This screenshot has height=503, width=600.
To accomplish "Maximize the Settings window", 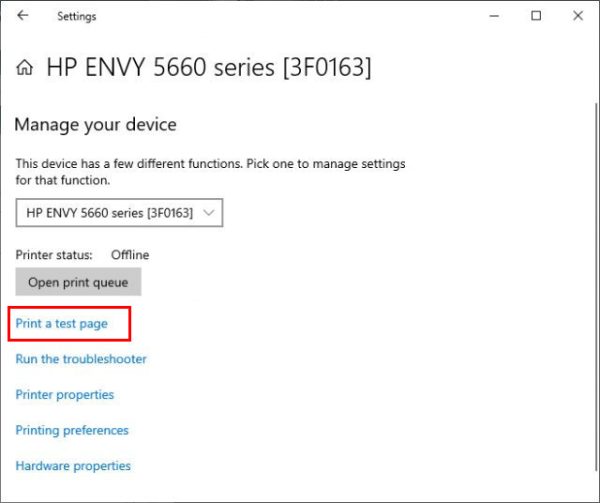I will [536, 16].
